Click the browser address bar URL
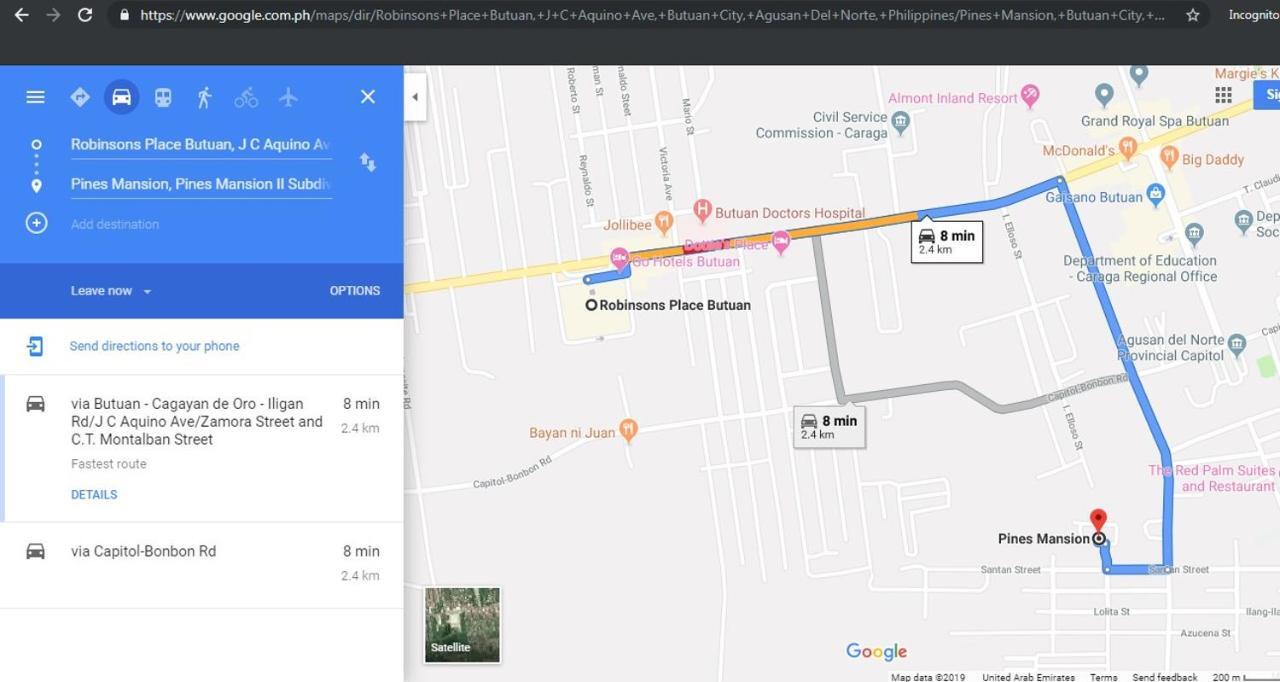The width and height of the screenshot is (1280, 682). [652, 15]
